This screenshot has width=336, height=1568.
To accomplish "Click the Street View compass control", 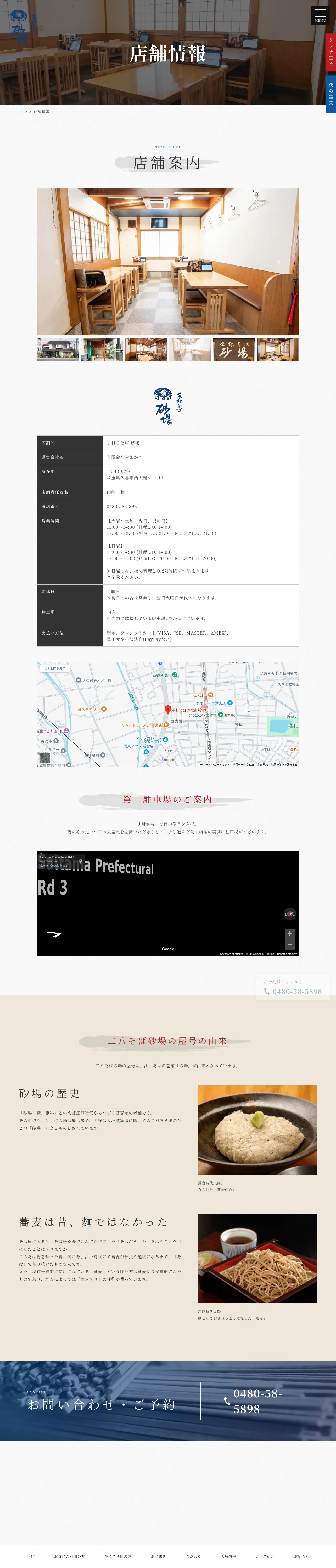I will tap(290, 914).
